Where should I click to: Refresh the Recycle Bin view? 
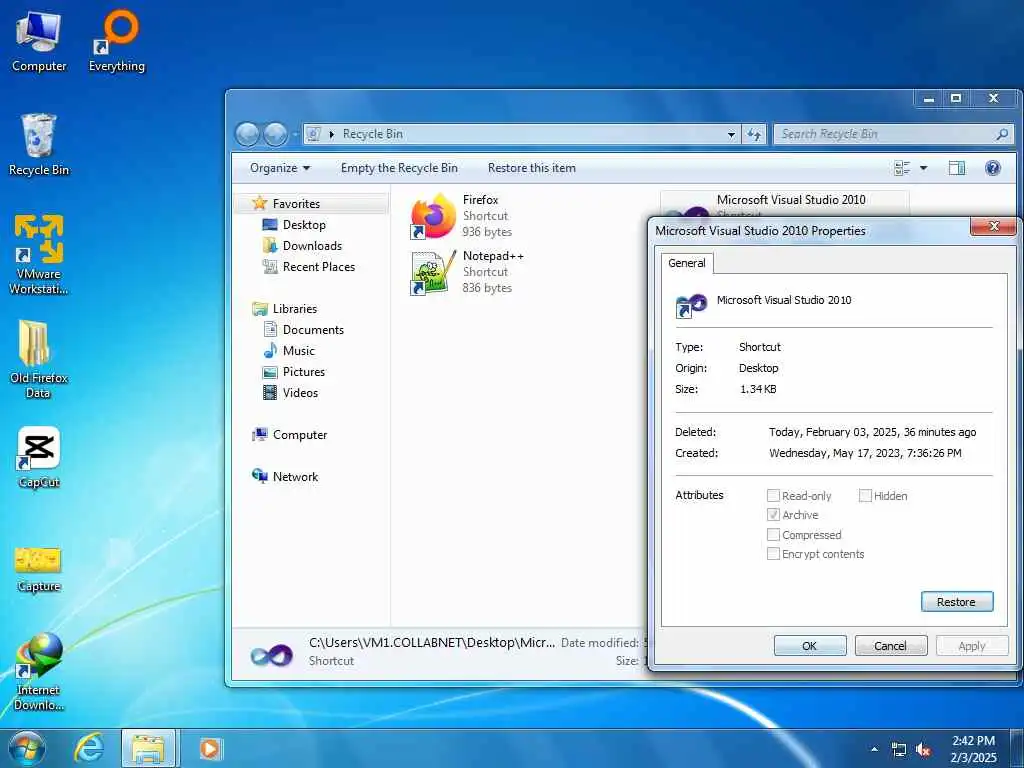click(754, 135)
